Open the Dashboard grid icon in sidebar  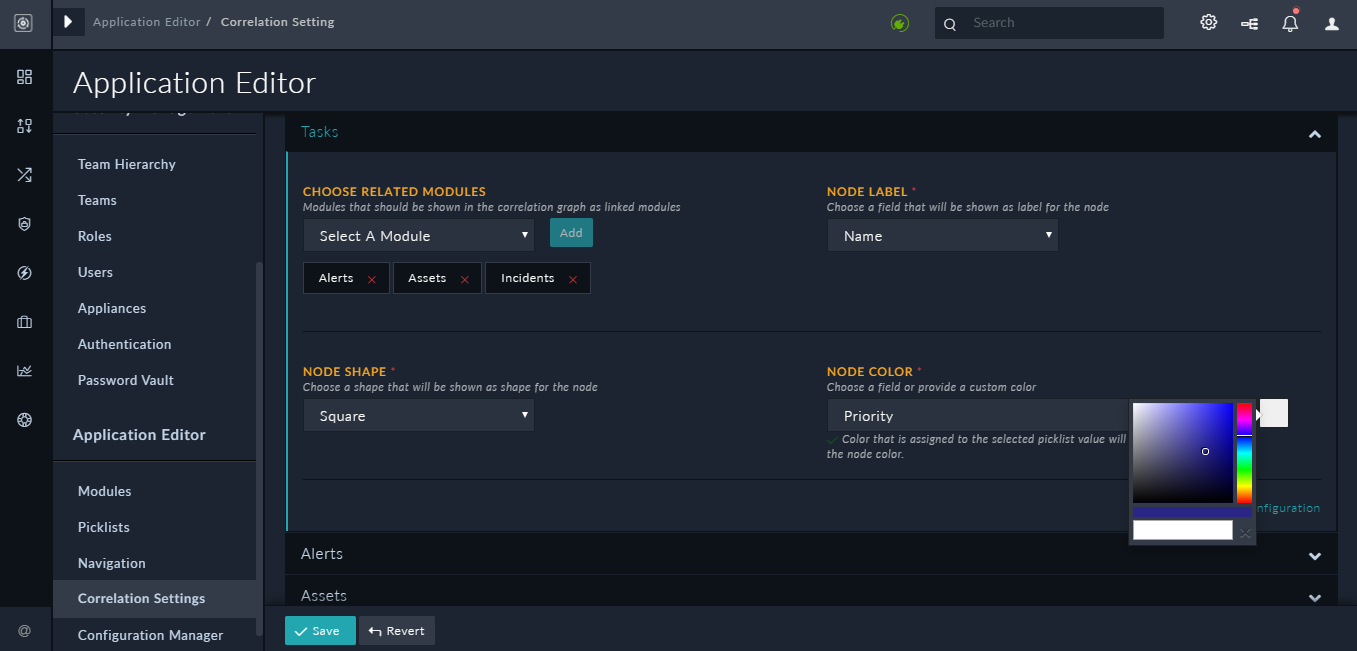click(24, 76)
